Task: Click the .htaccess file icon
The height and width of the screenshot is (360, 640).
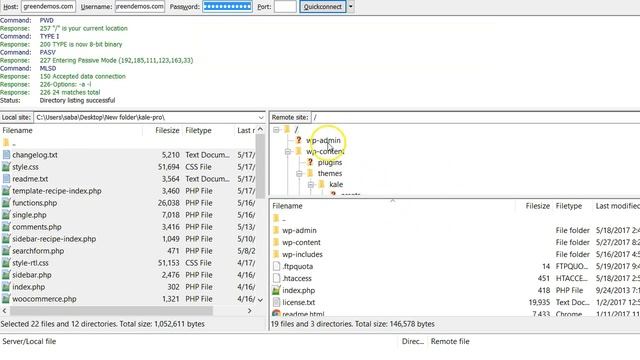Action: click(x=276, y=278)
